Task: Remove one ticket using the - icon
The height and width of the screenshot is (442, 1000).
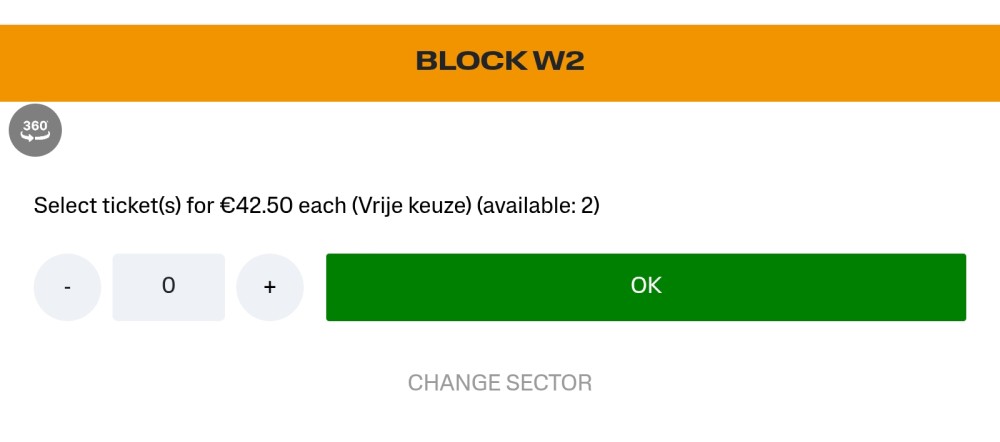Action: point(67,287)
